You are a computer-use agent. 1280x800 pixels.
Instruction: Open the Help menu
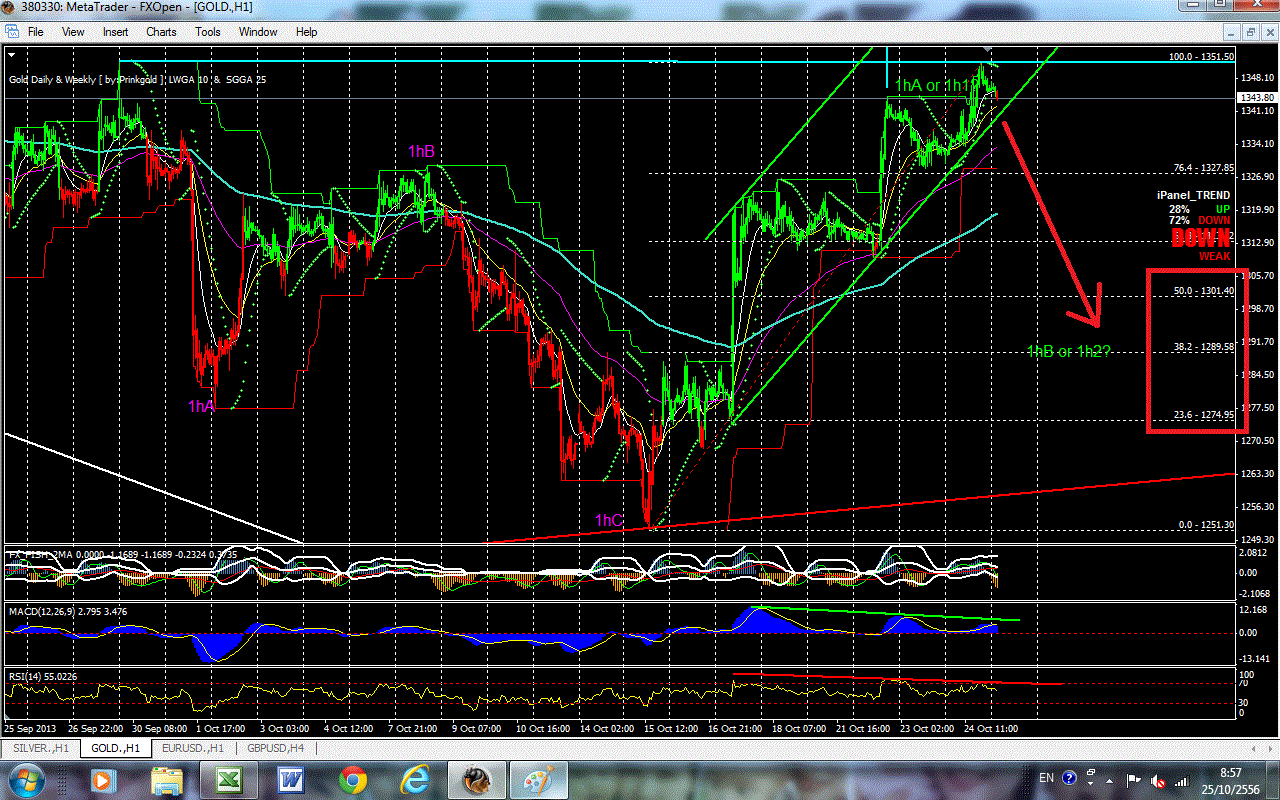tap(306, 31)
